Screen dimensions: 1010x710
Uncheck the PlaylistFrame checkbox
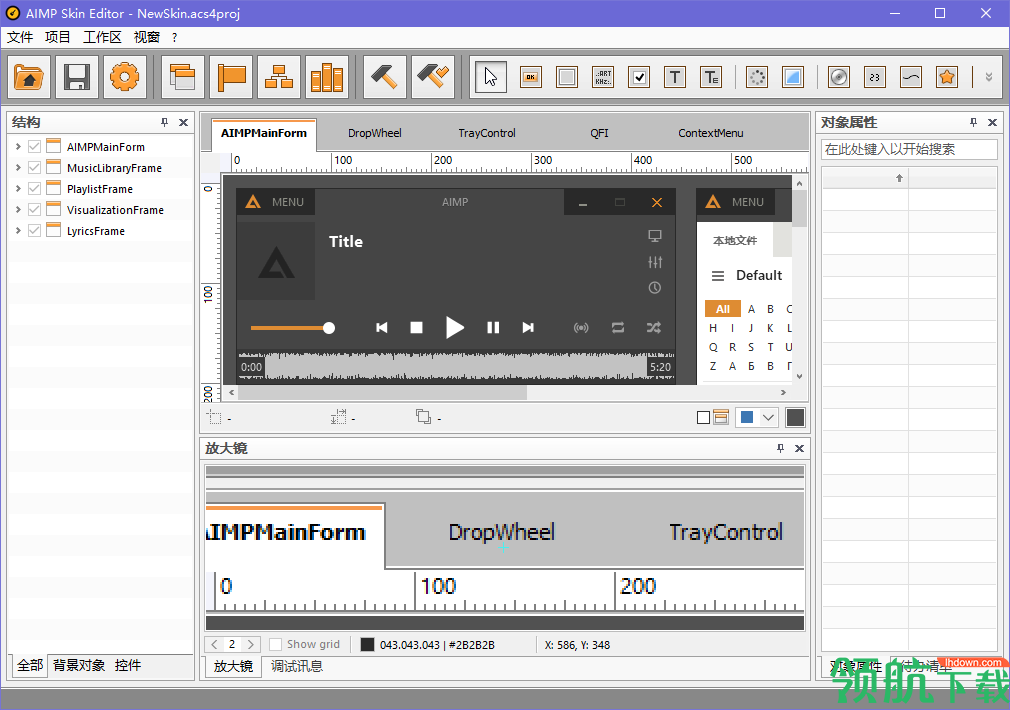click(35, 189)
